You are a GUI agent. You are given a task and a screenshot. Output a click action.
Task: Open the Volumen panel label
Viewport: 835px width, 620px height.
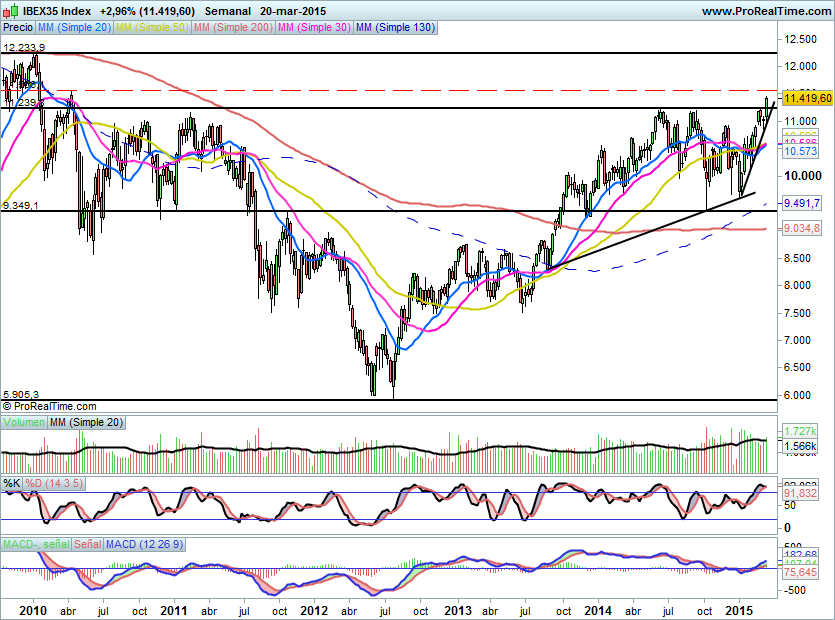click(24, 423)
